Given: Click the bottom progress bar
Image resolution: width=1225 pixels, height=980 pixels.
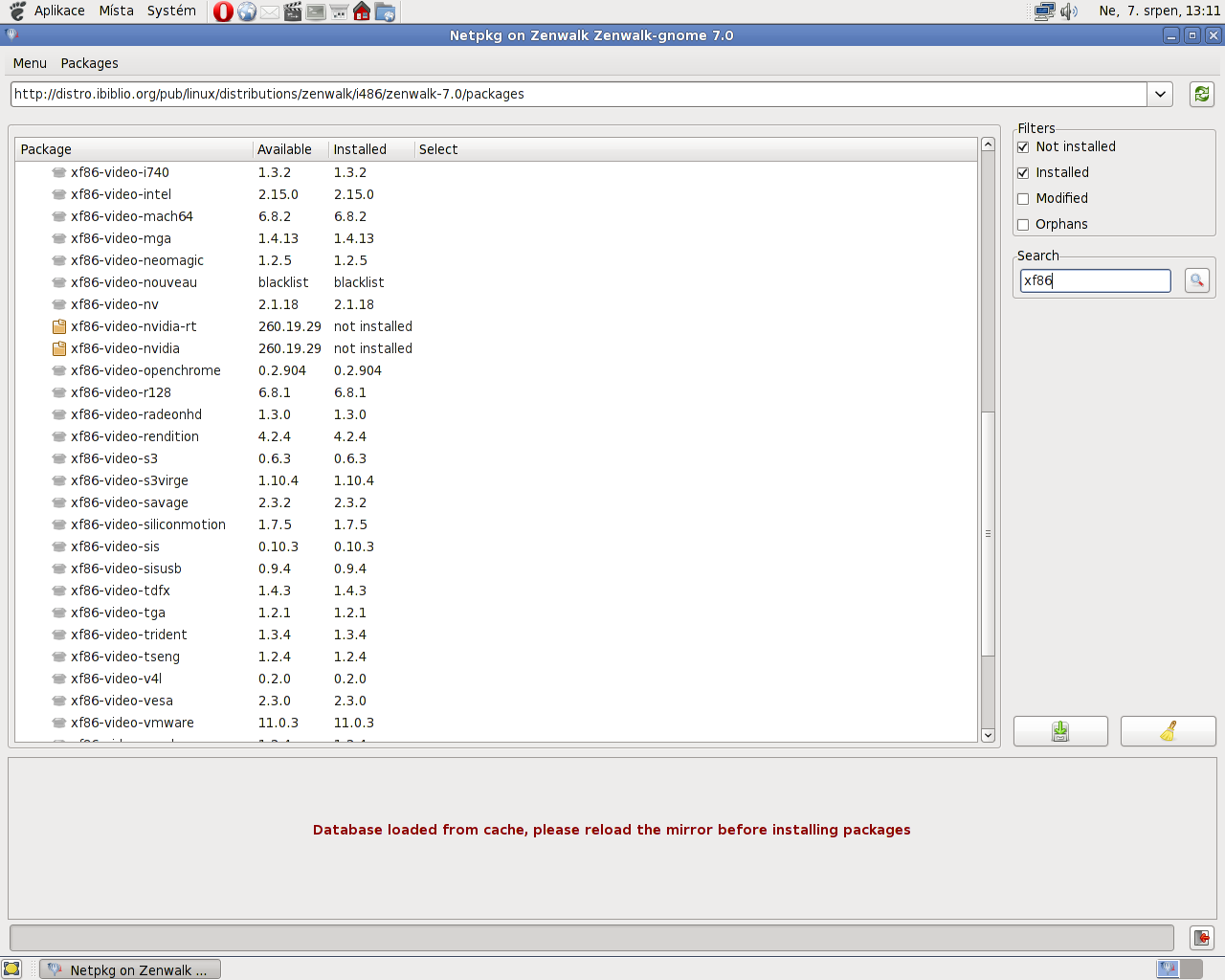Looking at the screenshot, I should 591,938.
